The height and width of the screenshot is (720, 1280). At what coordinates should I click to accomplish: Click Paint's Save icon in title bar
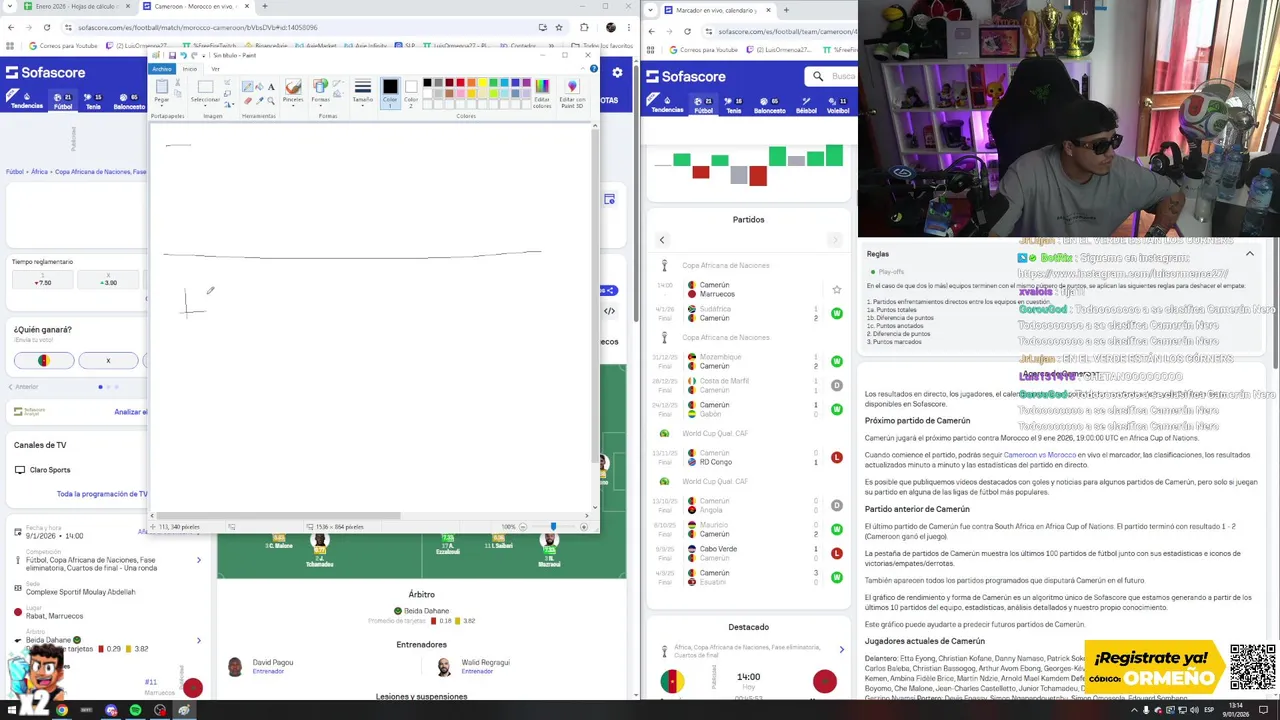coord(172,55)
